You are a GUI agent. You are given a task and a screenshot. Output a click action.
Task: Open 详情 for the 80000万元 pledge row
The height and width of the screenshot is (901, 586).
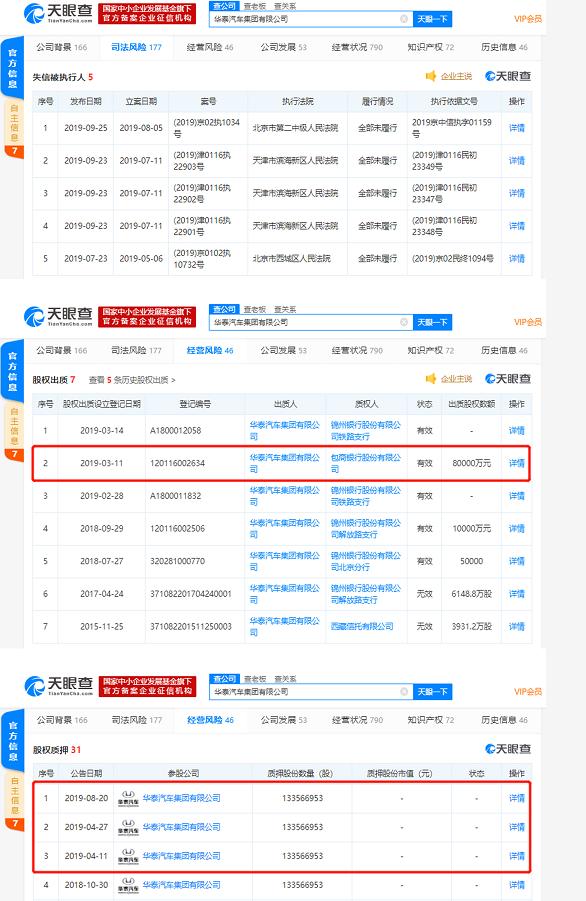pos(517,463)
